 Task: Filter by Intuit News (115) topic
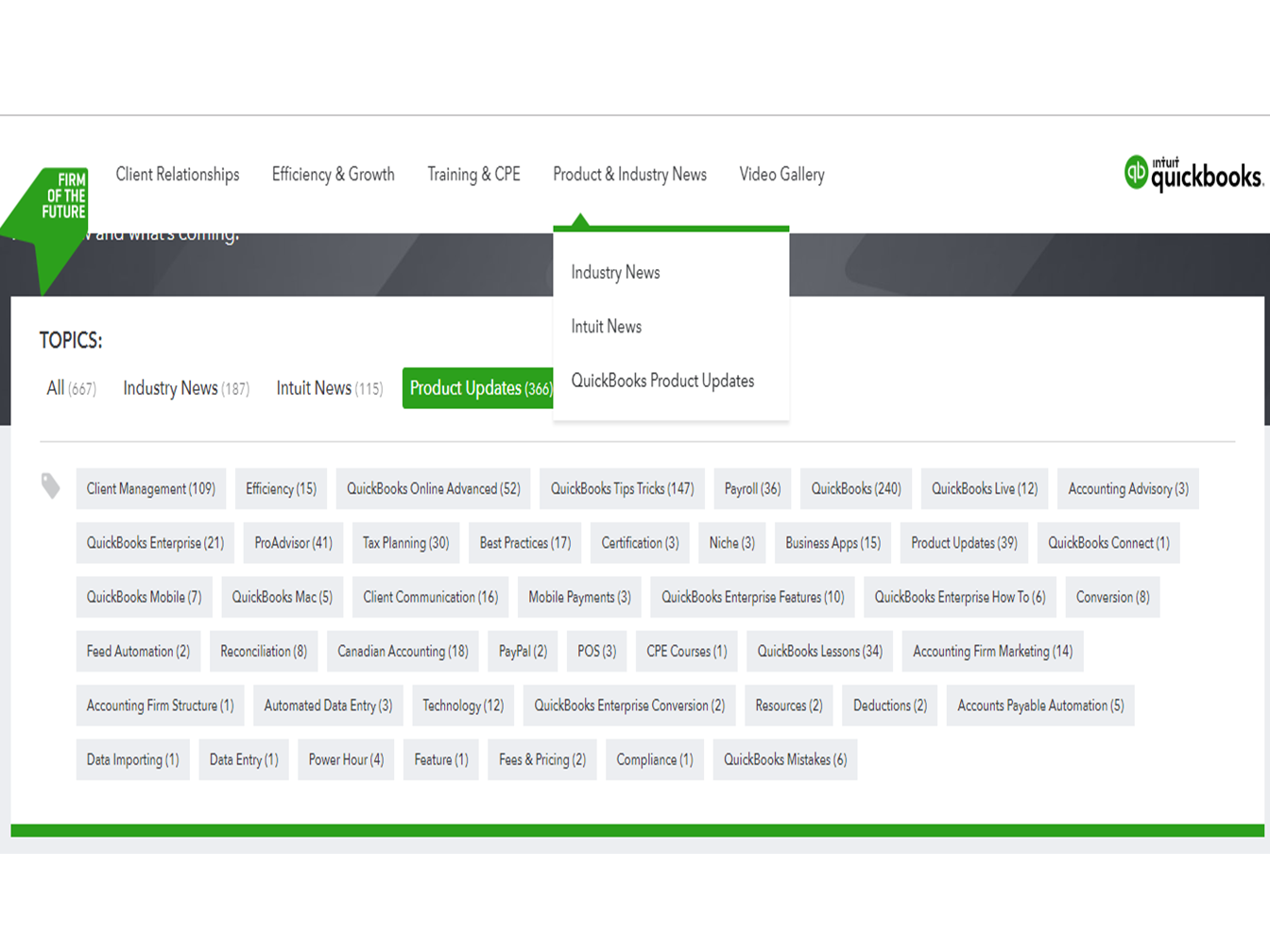point(330,388)
